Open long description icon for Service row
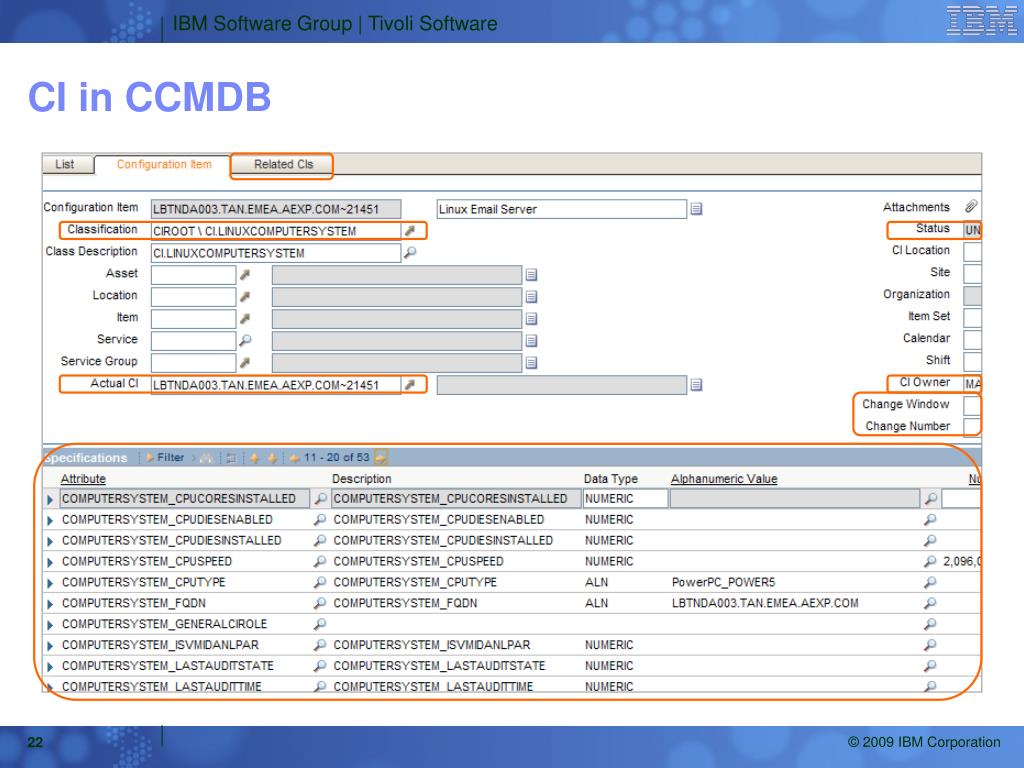 point(532,340)
